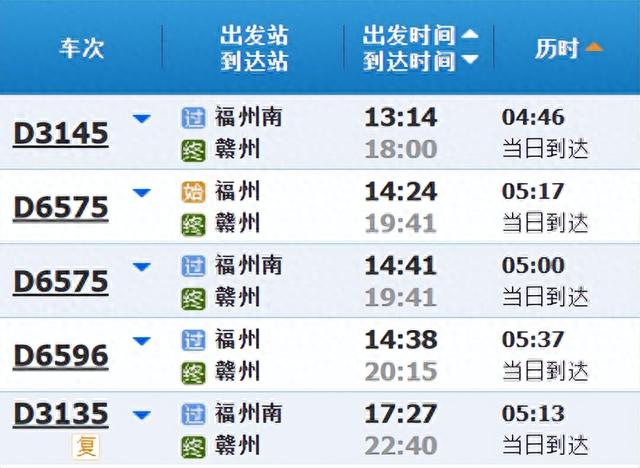Open train D3135 link

coord(61,414)
